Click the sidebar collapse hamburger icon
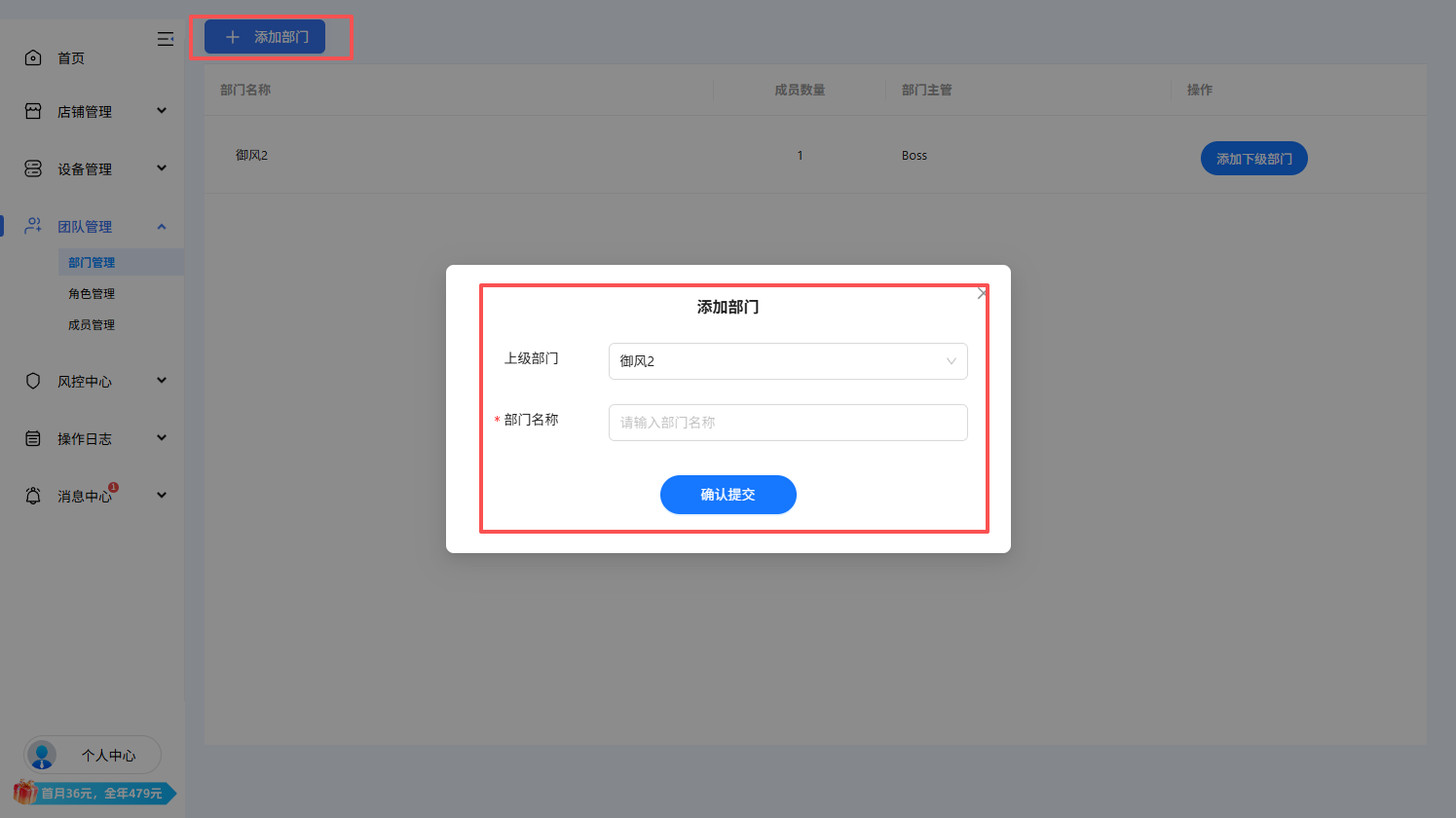1456x818 pixels. (165, 39)
